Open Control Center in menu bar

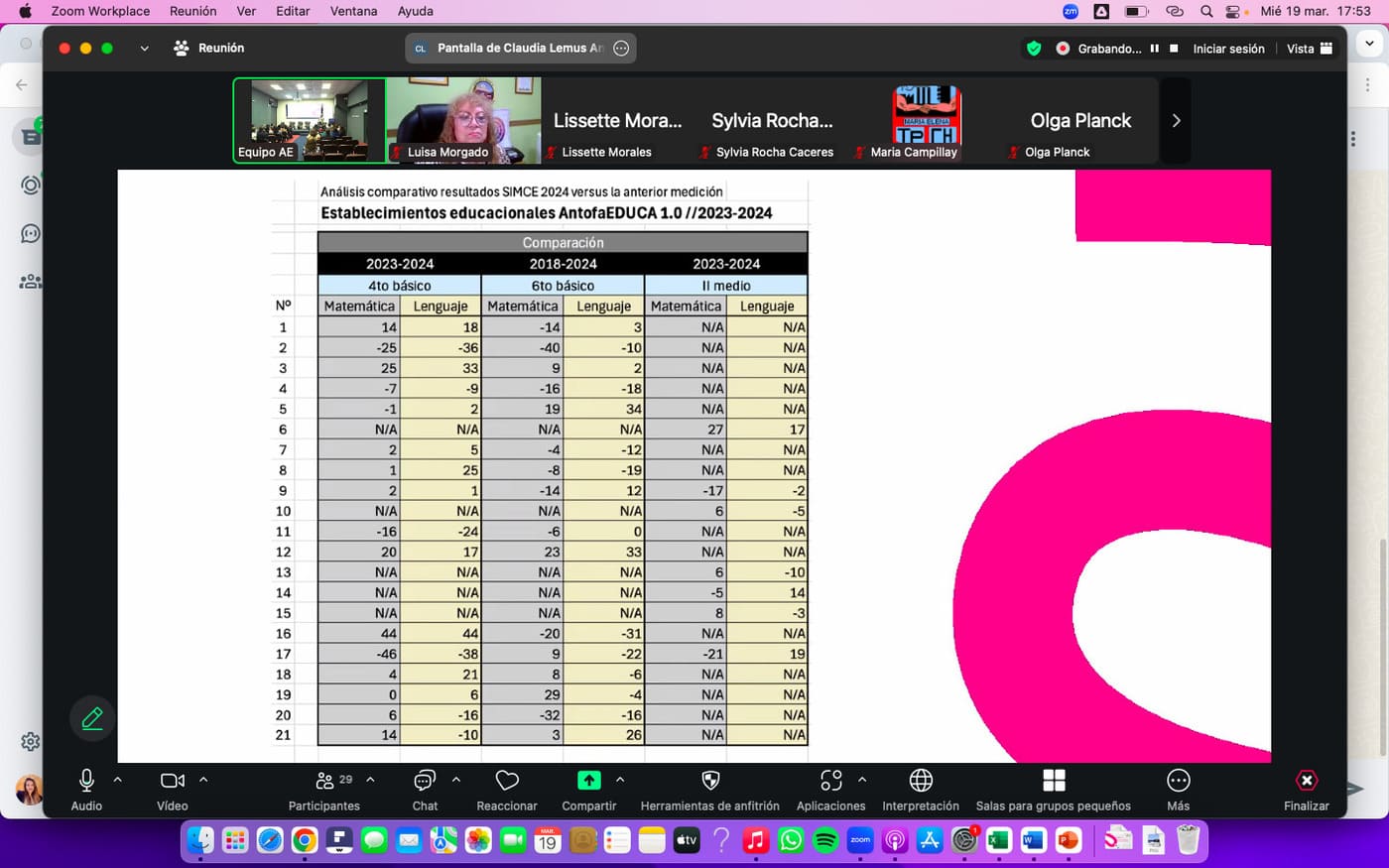tap(1234, 11)
